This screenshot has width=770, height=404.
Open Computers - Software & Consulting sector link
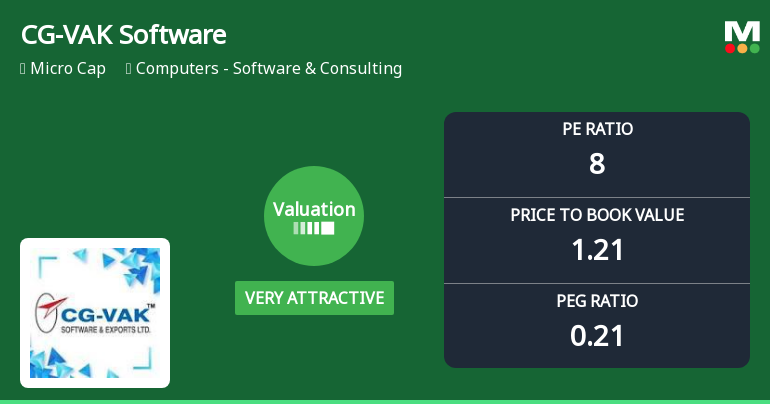point(268,69)
